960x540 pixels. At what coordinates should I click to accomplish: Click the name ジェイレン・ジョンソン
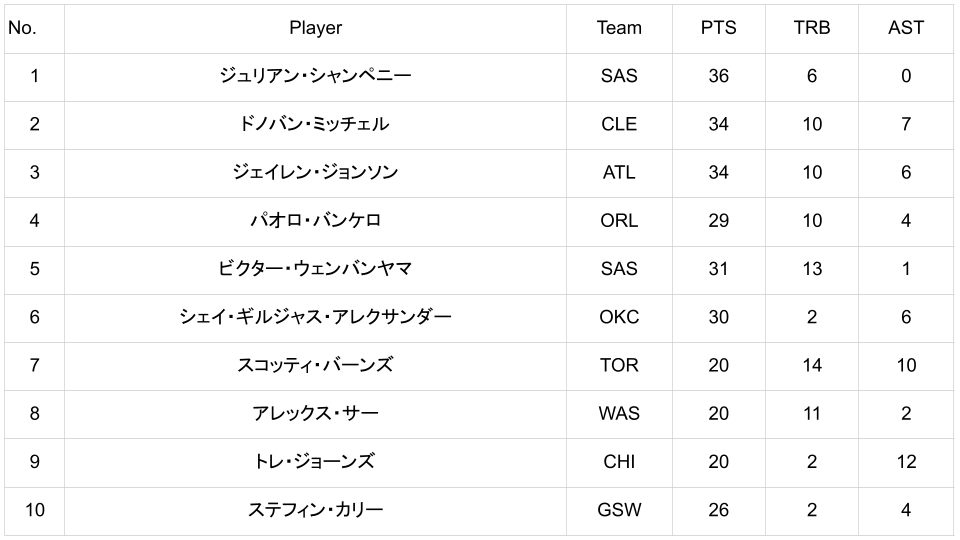tap(315, 172)
